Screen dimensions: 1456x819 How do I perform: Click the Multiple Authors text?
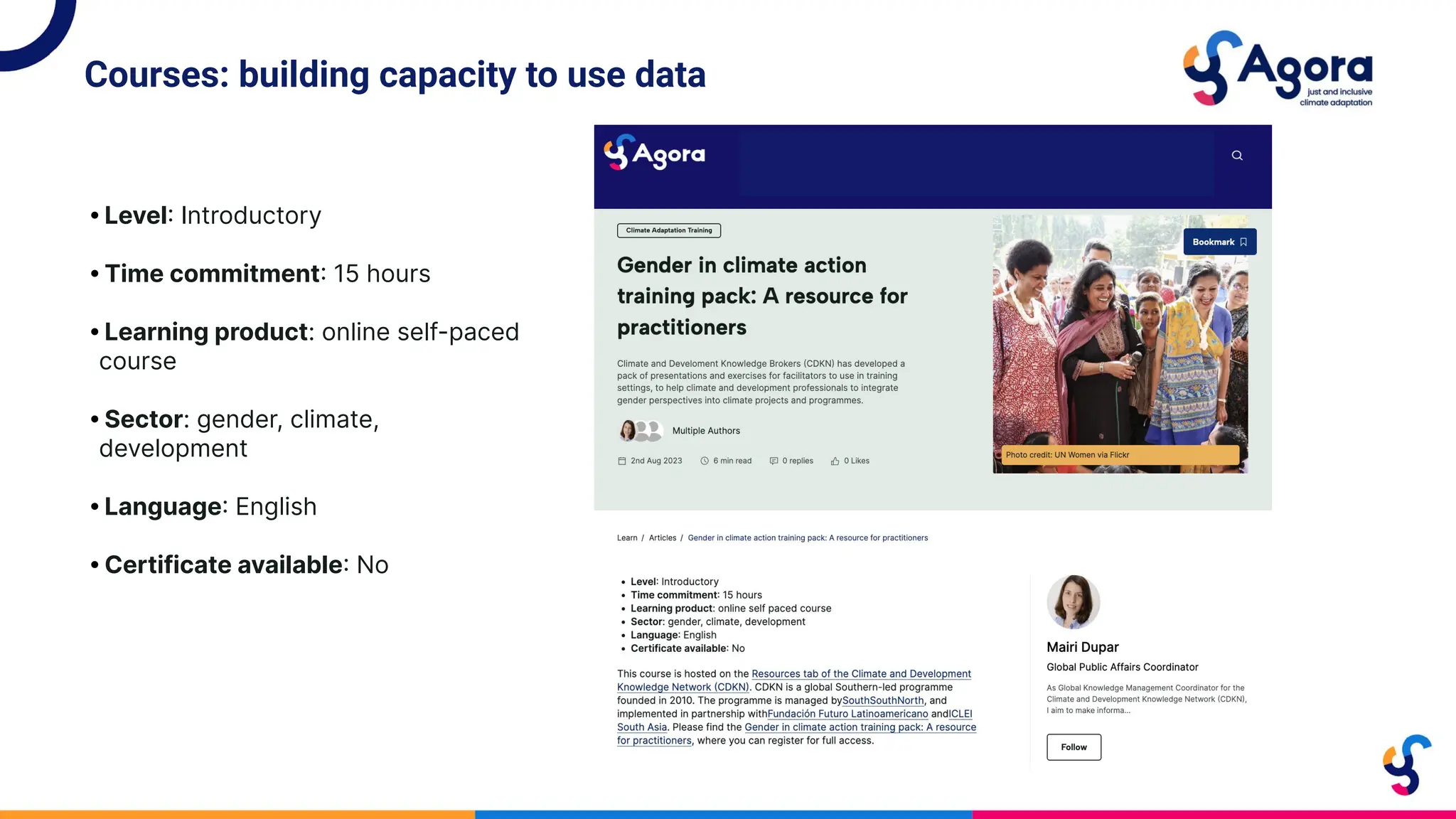[x=706, y=431]
